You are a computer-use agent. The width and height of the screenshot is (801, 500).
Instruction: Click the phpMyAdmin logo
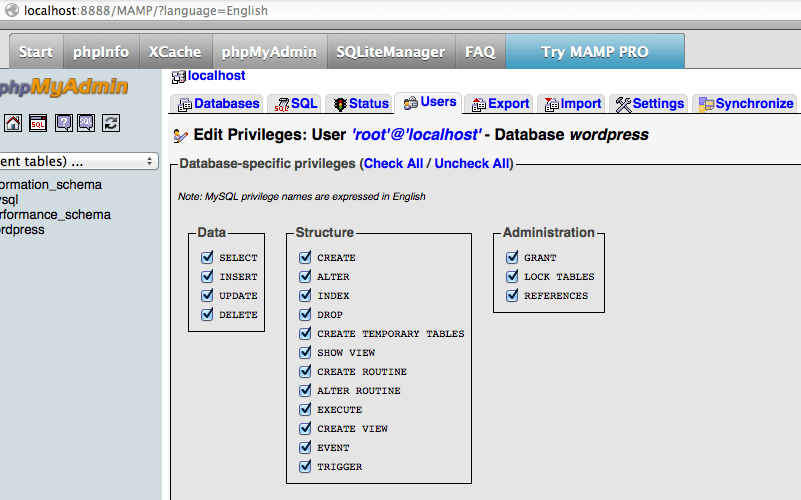63,87
